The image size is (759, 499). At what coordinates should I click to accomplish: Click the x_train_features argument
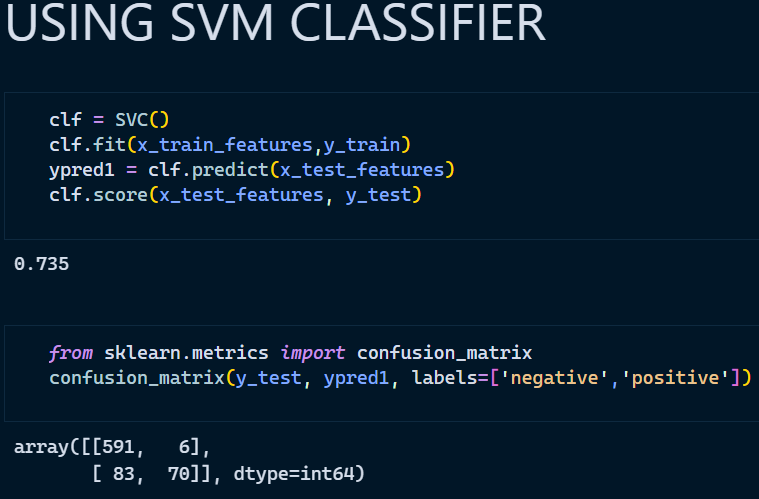point(225,145)
